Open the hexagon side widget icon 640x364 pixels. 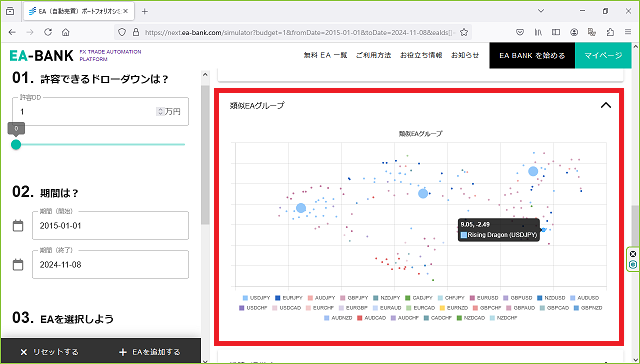(633, 264)
